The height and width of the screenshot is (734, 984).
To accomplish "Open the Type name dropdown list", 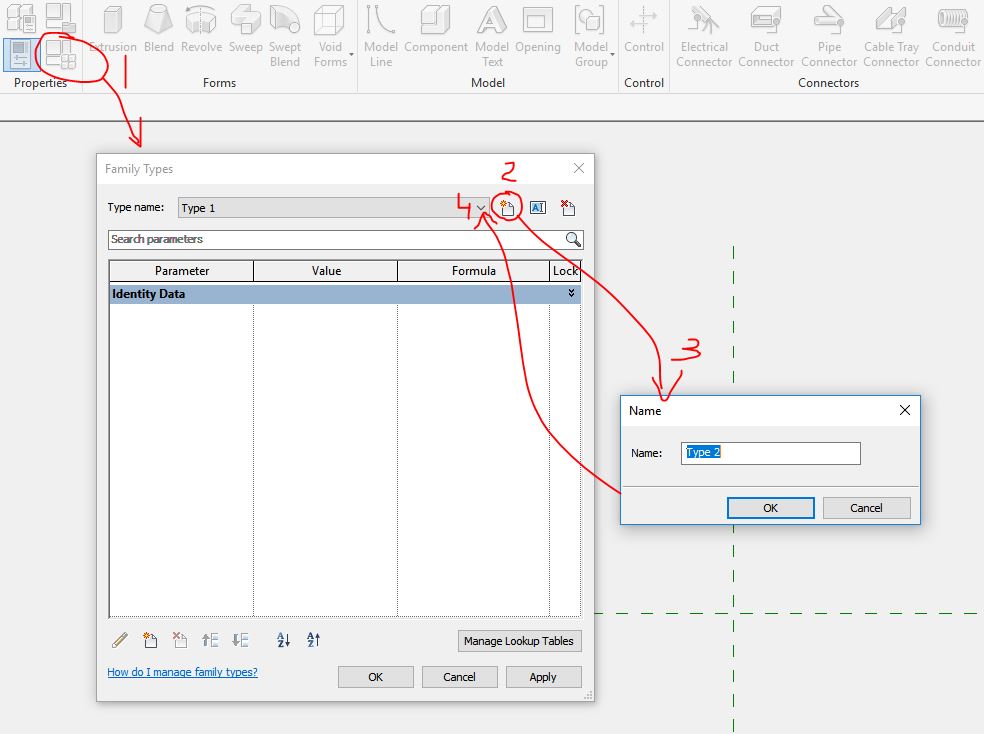I will pyautogui.click(x=481, y=208).
